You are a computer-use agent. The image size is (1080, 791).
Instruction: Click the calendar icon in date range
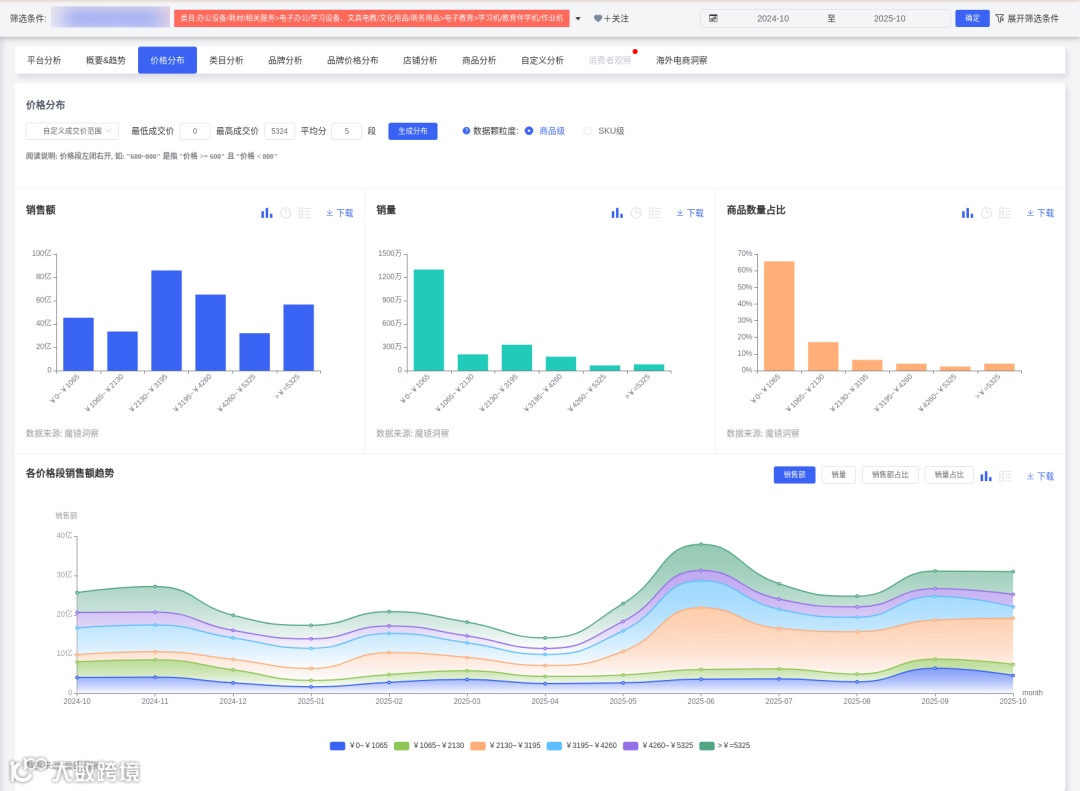(714, 19)
